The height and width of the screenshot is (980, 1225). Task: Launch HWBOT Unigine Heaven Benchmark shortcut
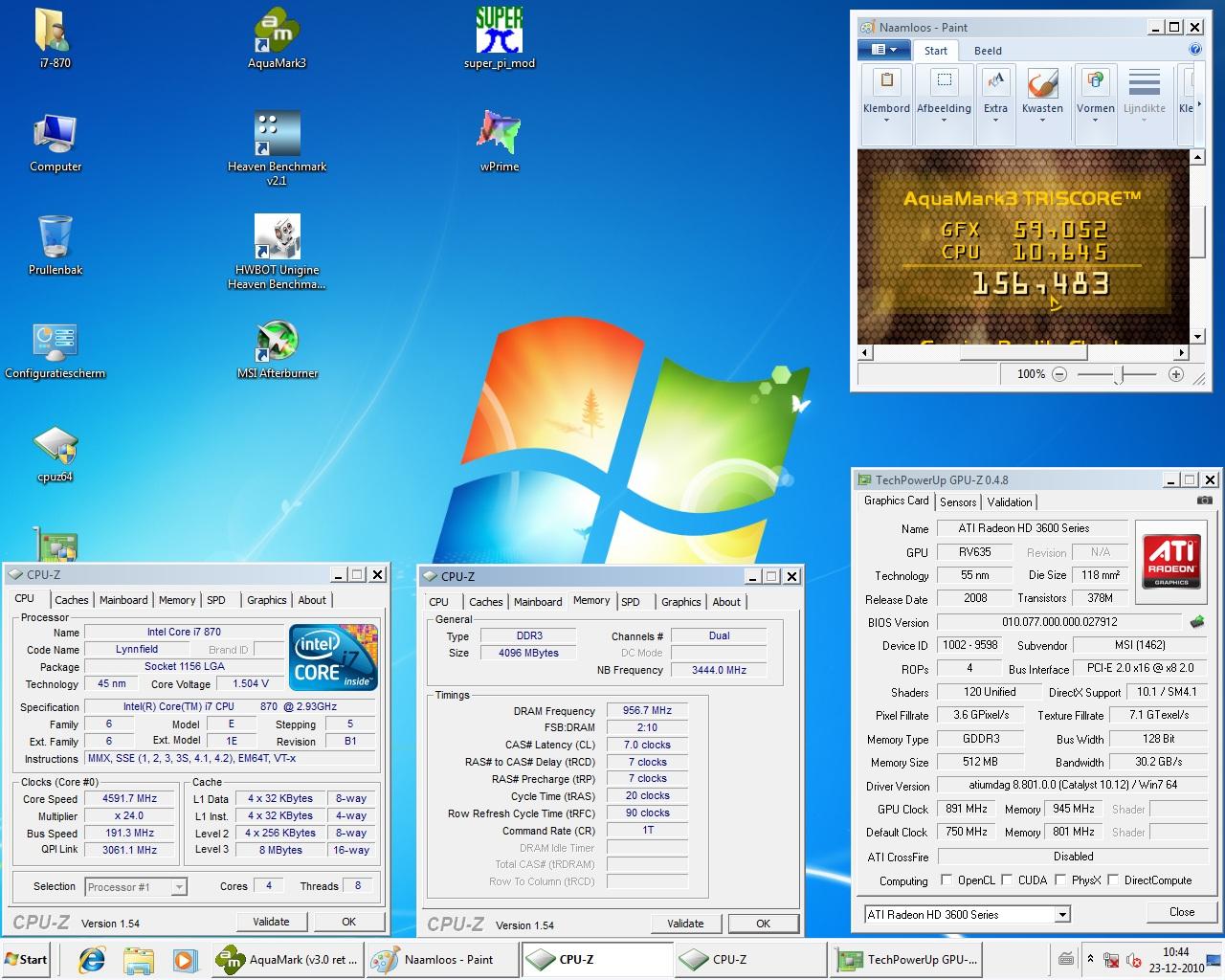[x=277, y=252]
